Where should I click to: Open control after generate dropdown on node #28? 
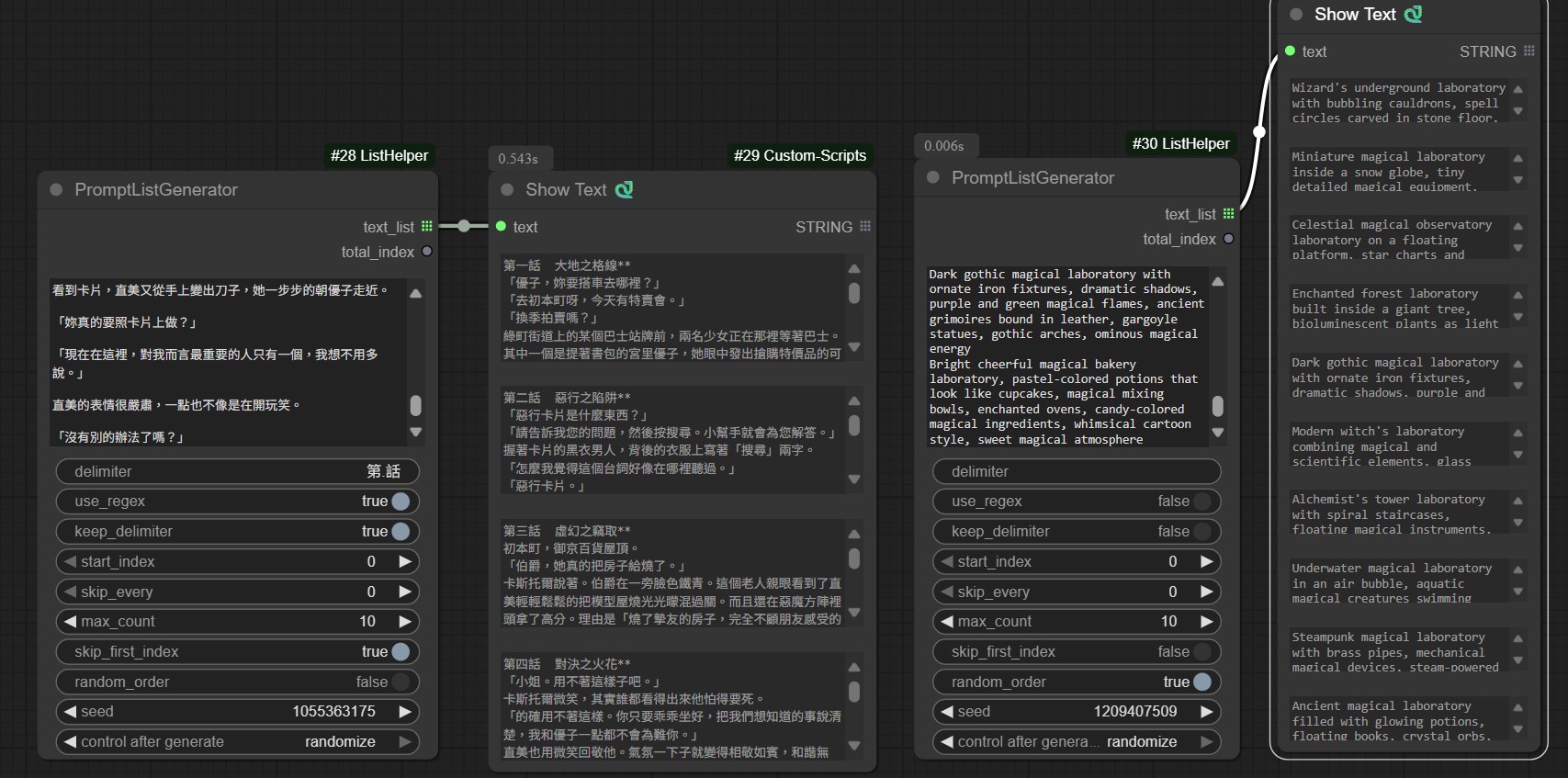point(238,741)
